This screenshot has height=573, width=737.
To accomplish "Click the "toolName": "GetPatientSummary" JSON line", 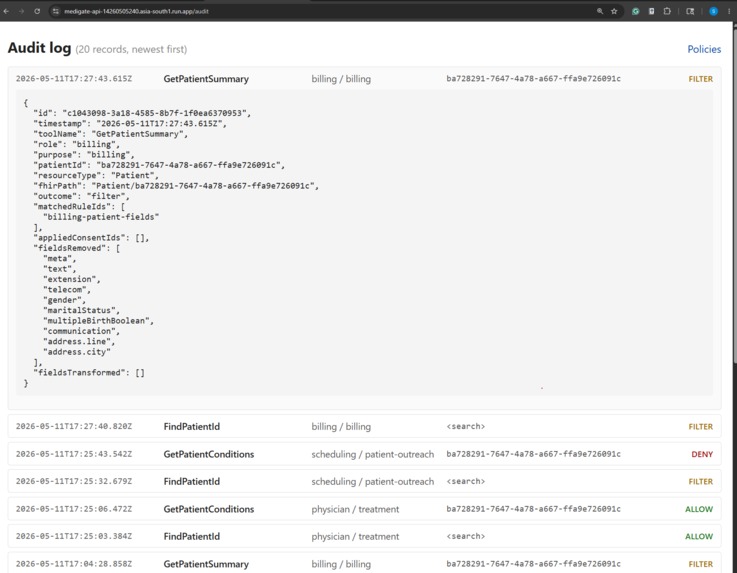I will pyautogui.click(x=110, y=134).
